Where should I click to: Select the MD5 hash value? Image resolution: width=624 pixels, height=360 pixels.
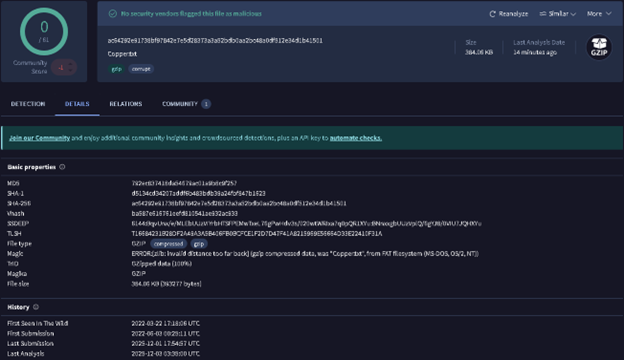[x=184, y=183]
